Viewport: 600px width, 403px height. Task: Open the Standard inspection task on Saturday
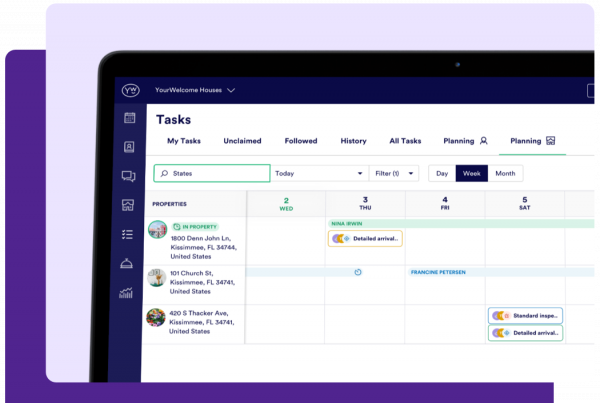tap(525, 316)
